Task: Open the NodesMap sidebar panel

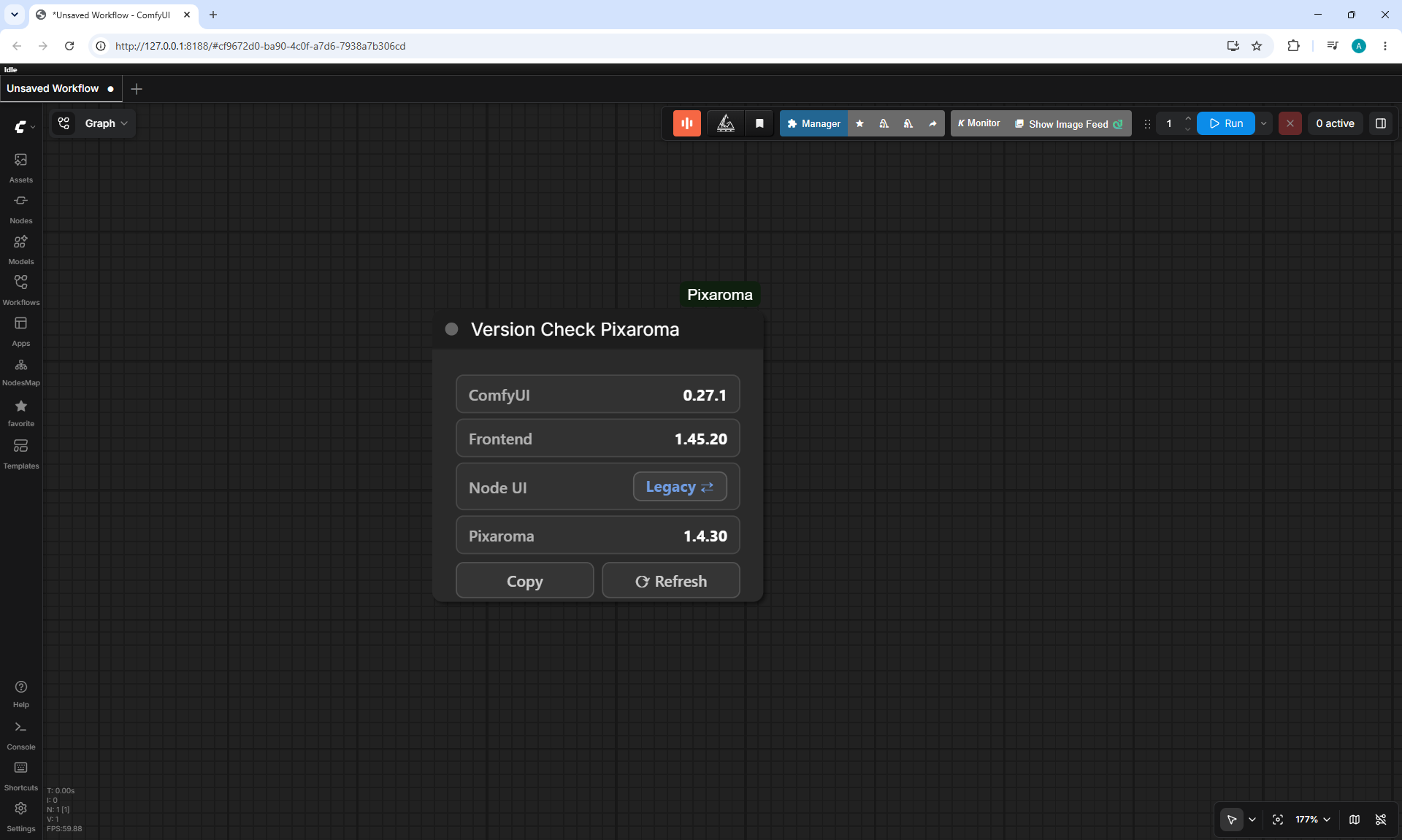Action: [21, 371]
